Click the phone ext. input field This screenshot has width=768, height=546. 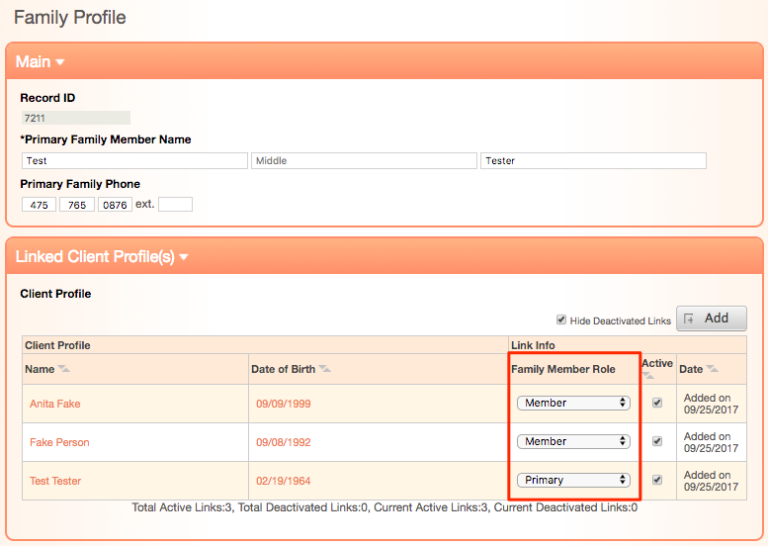pyautogui.click(x=175, y=205)
